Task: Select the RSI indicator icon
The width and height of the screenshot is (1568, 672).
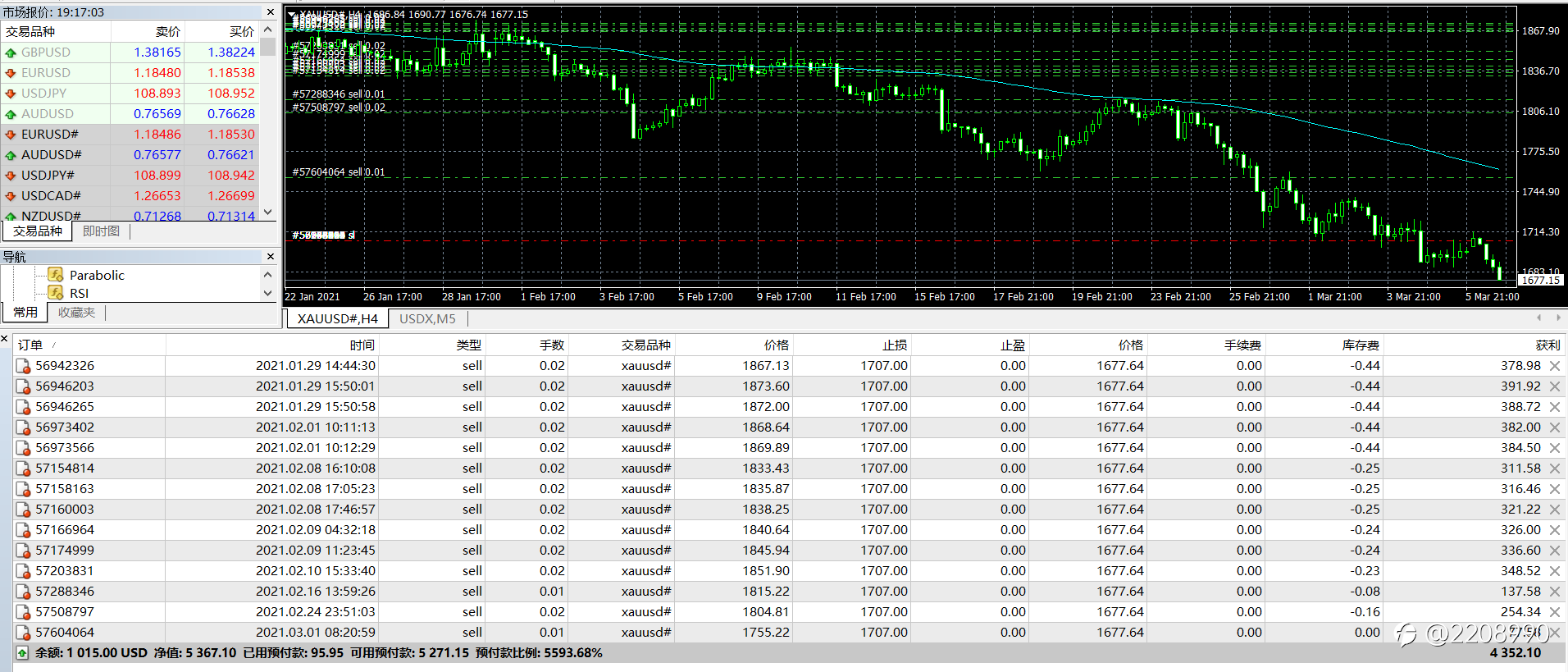Action: [x=56, y=293]
